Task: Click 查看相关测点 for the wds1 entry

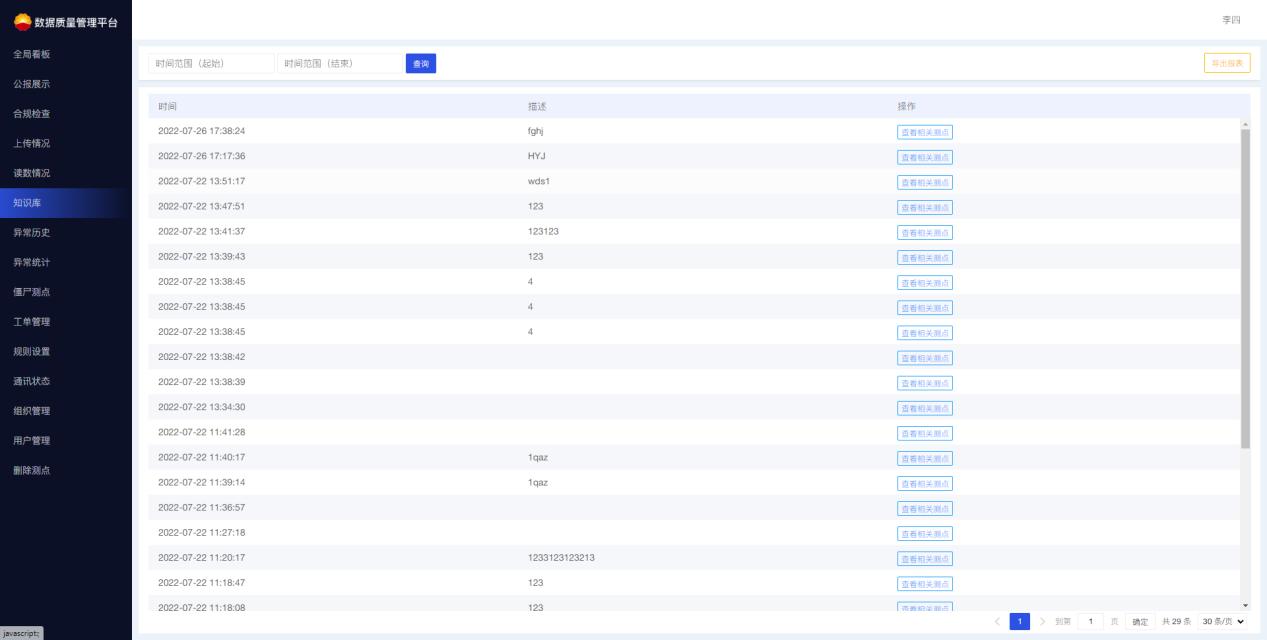Action: 924,182
